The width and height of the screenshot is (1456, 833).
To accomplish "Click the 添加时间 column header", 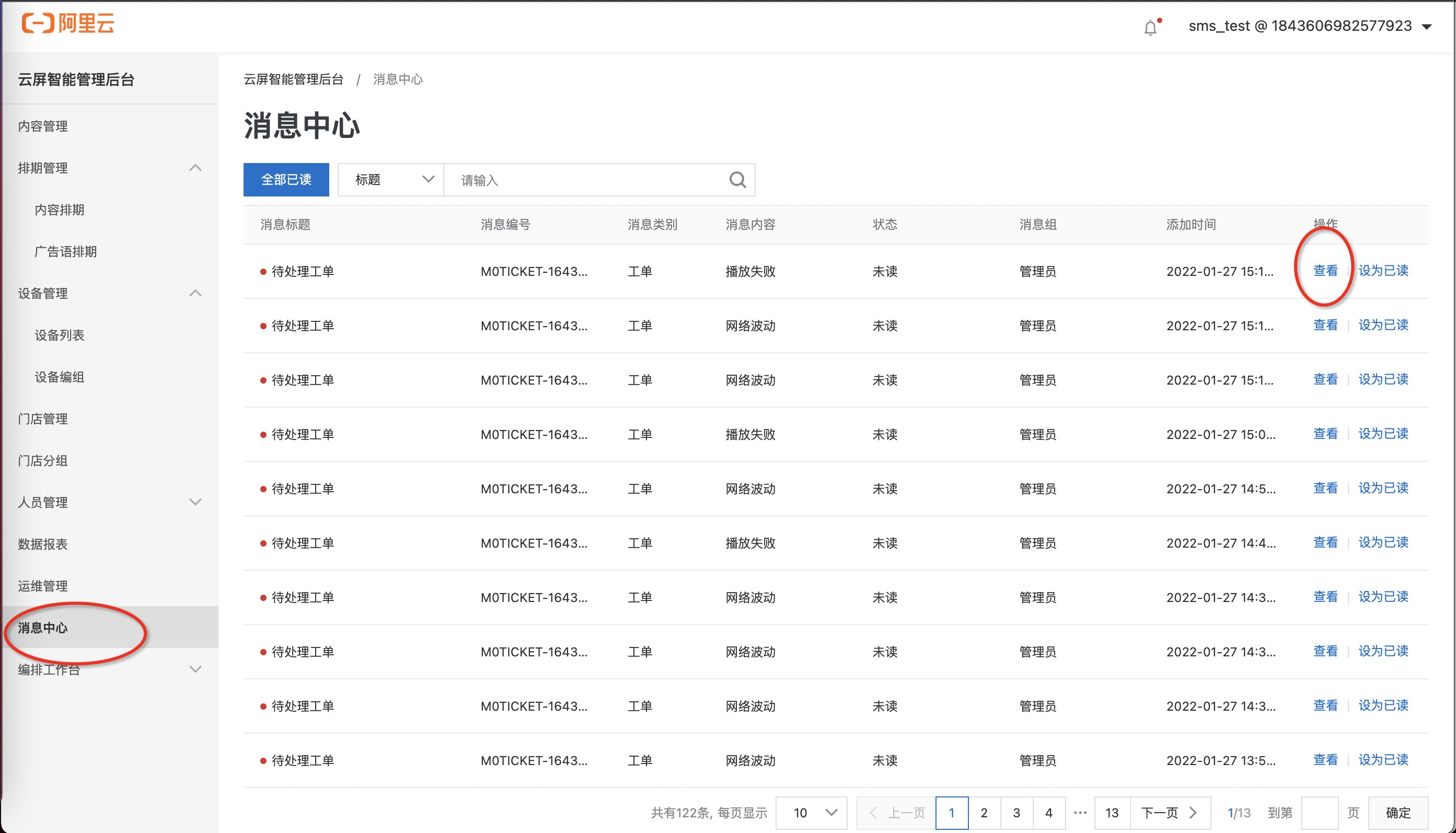I will pos(1191,224).
